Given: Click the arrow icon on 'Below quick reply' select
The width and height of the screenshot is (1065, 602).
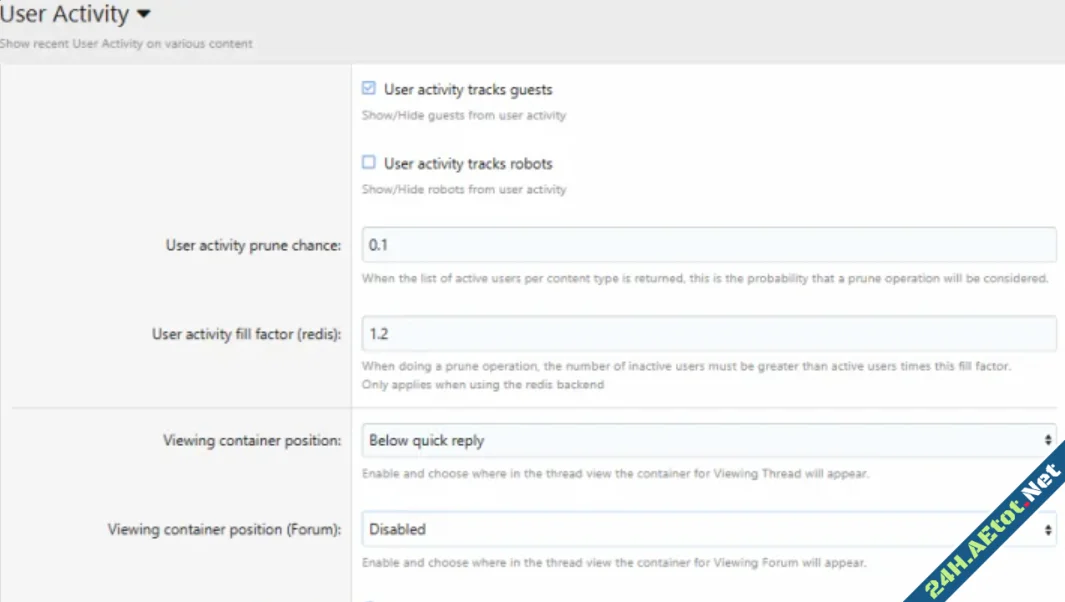Looking at the screenshot, I should click(x=1047, y=440).
